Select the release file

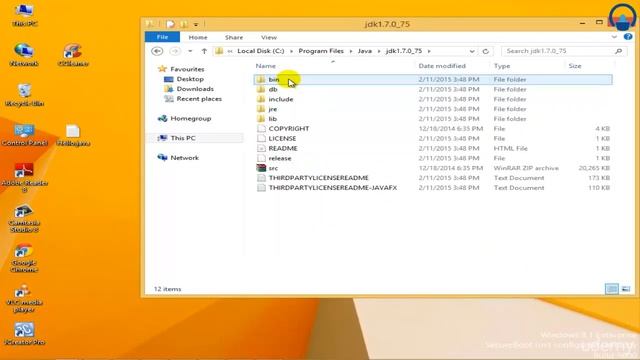(x=433, y=158)
